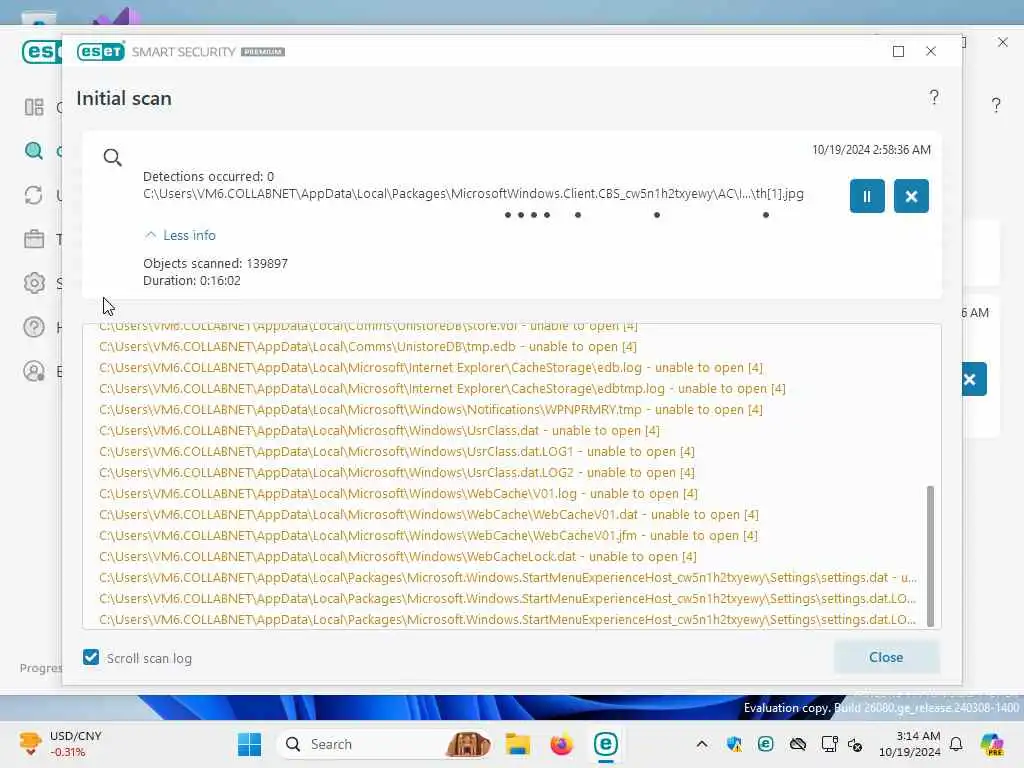The width and height of the screenshot is (1024, 768).
Task: Select log line WebCache\V01.log
Action: [398, 494]
